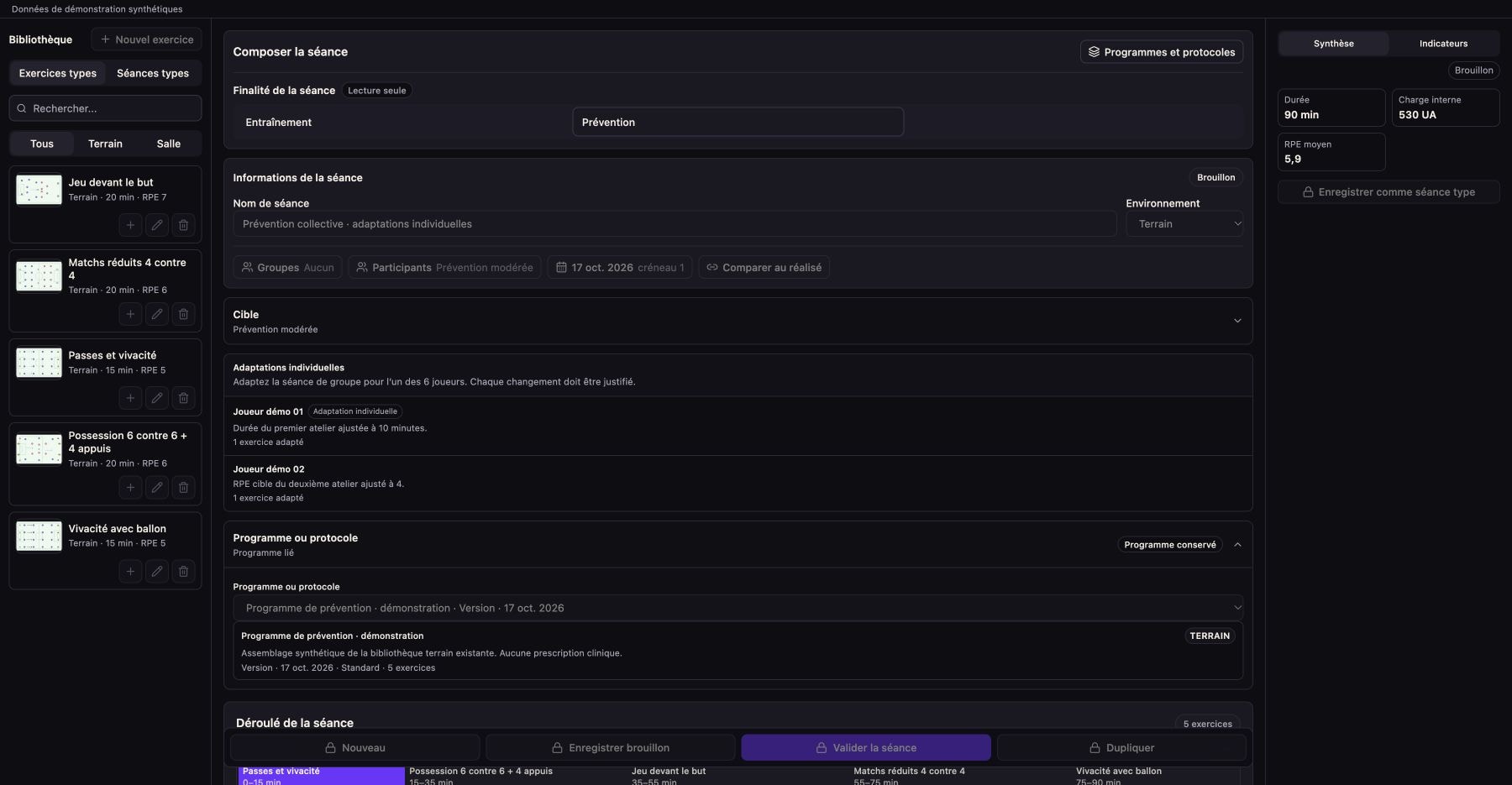The width and height of the screenshot is (1512, 785).
Task: Click the Nouvel exercice button
Action: point(147,39)
